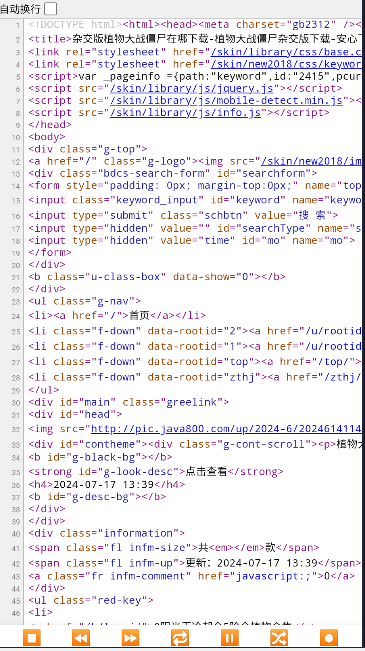
Task: Click the var _pageinfo script line
Action: tap(195, 76)
